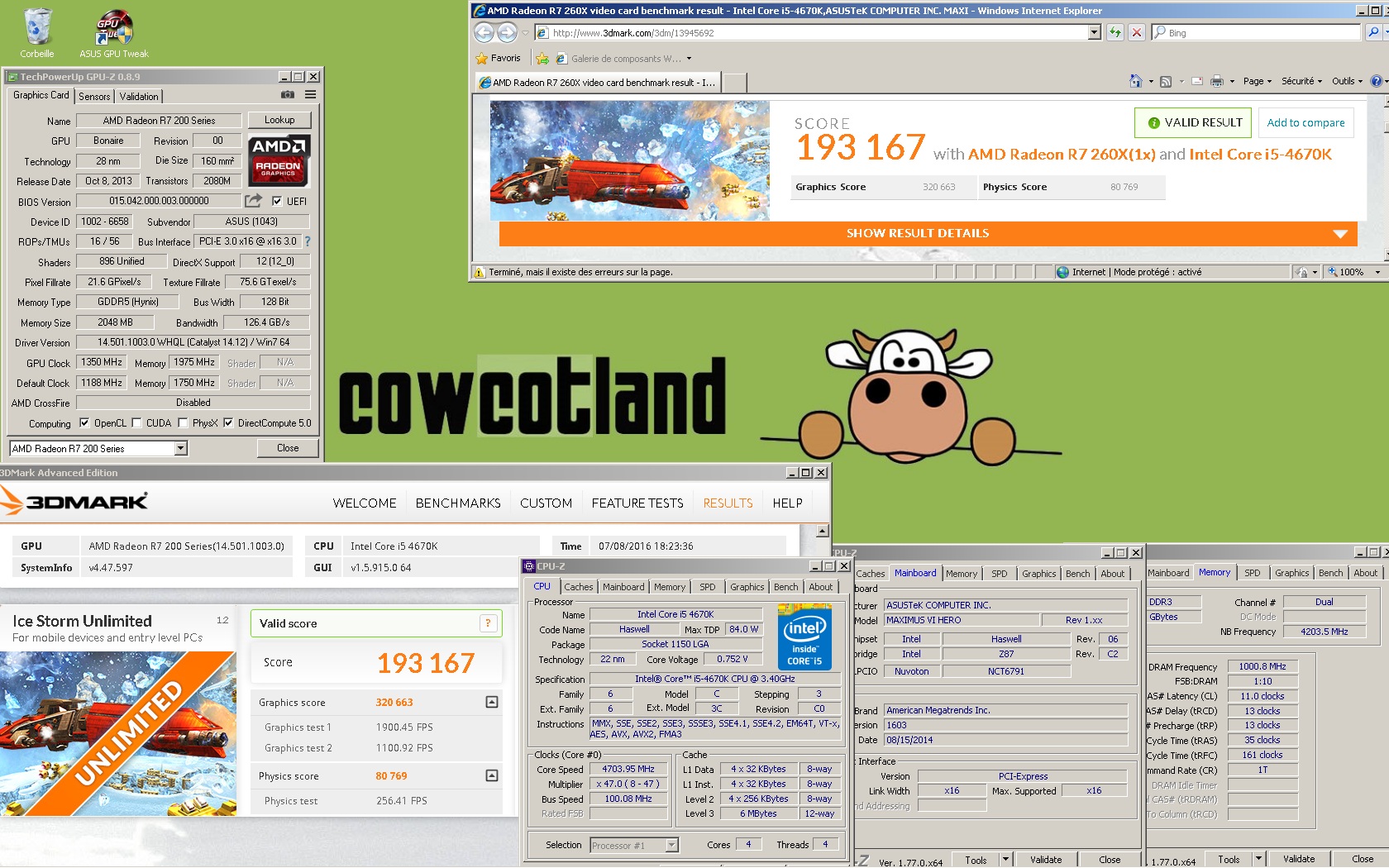Switch to the SPD tab in Memory CPU-Z window
This screenshot has height=868, width=1389.
click(x=1253, y=573)
